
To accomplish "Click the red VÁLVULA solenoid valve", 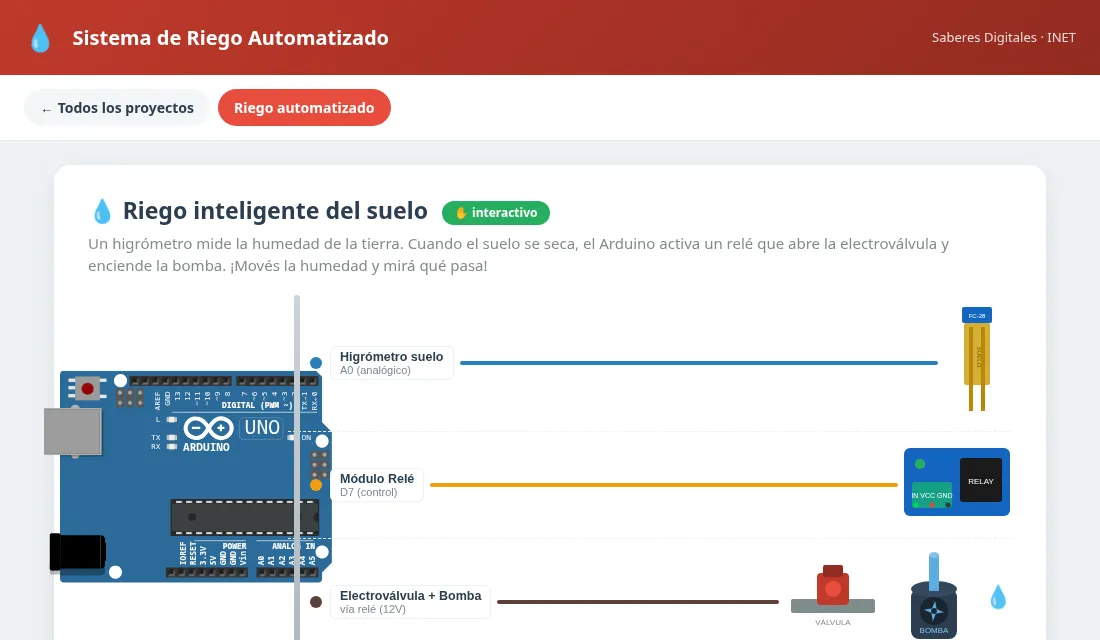I will [x=833, y=588].
